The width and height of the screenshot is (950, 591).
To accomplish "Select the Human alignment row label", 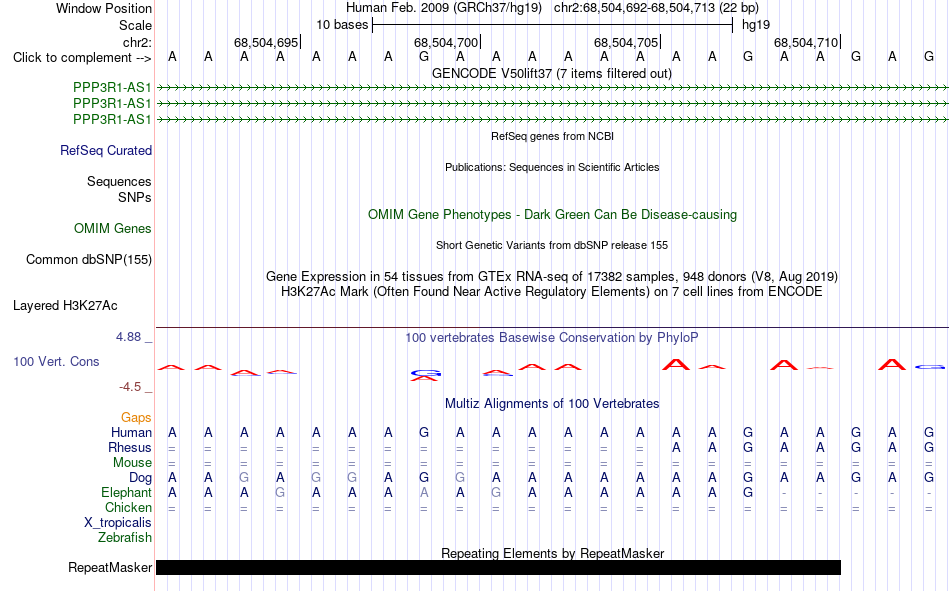I will [x=131, y=433].
